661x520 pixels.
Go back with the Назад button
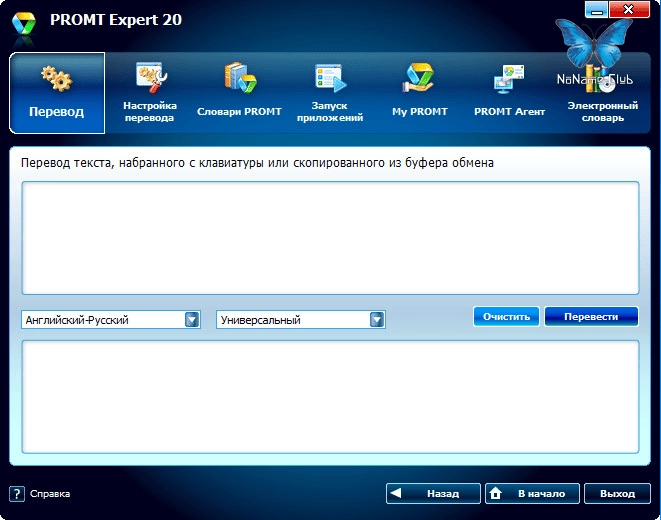click(x=433, y=493)
